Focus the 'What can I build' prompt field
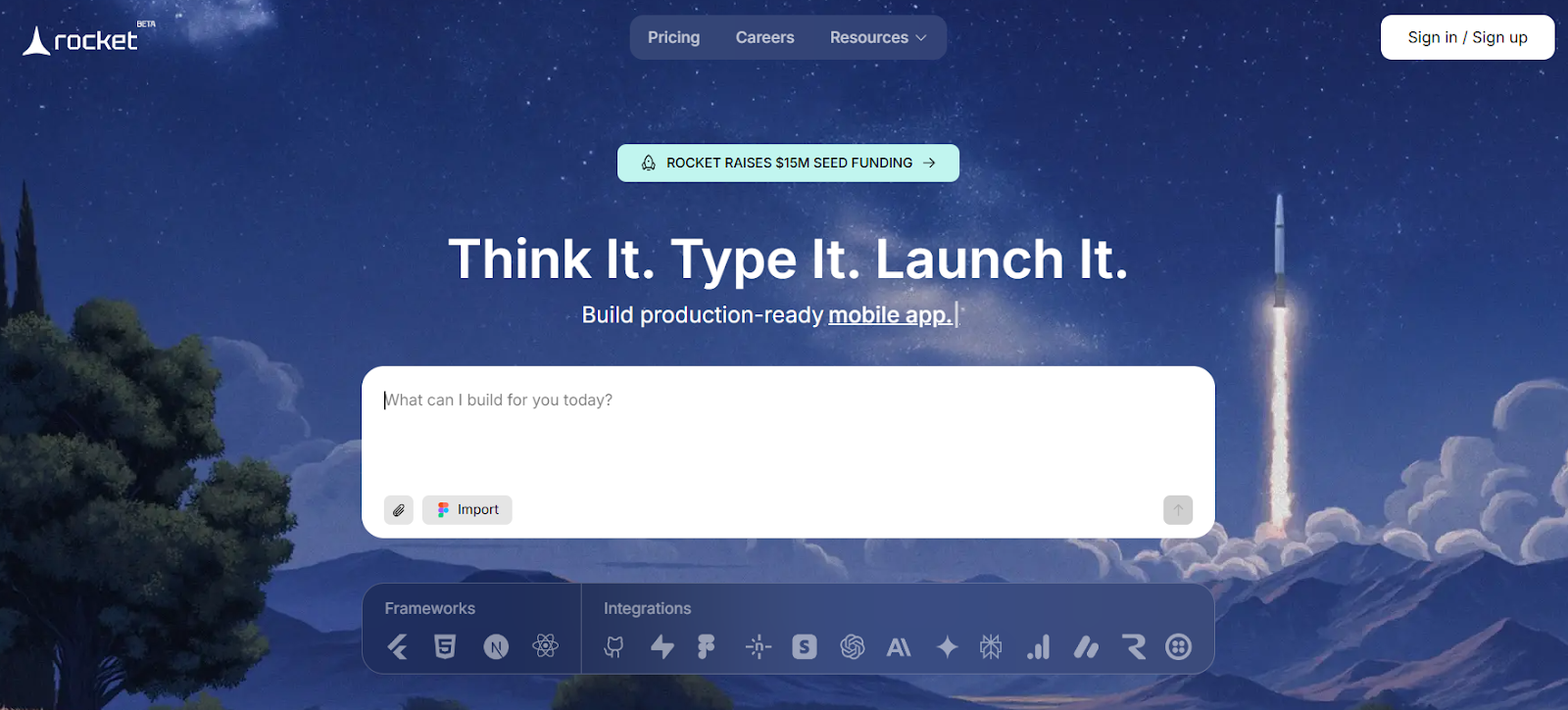The width and height of the screenshot is (1568, 710). 788,431
